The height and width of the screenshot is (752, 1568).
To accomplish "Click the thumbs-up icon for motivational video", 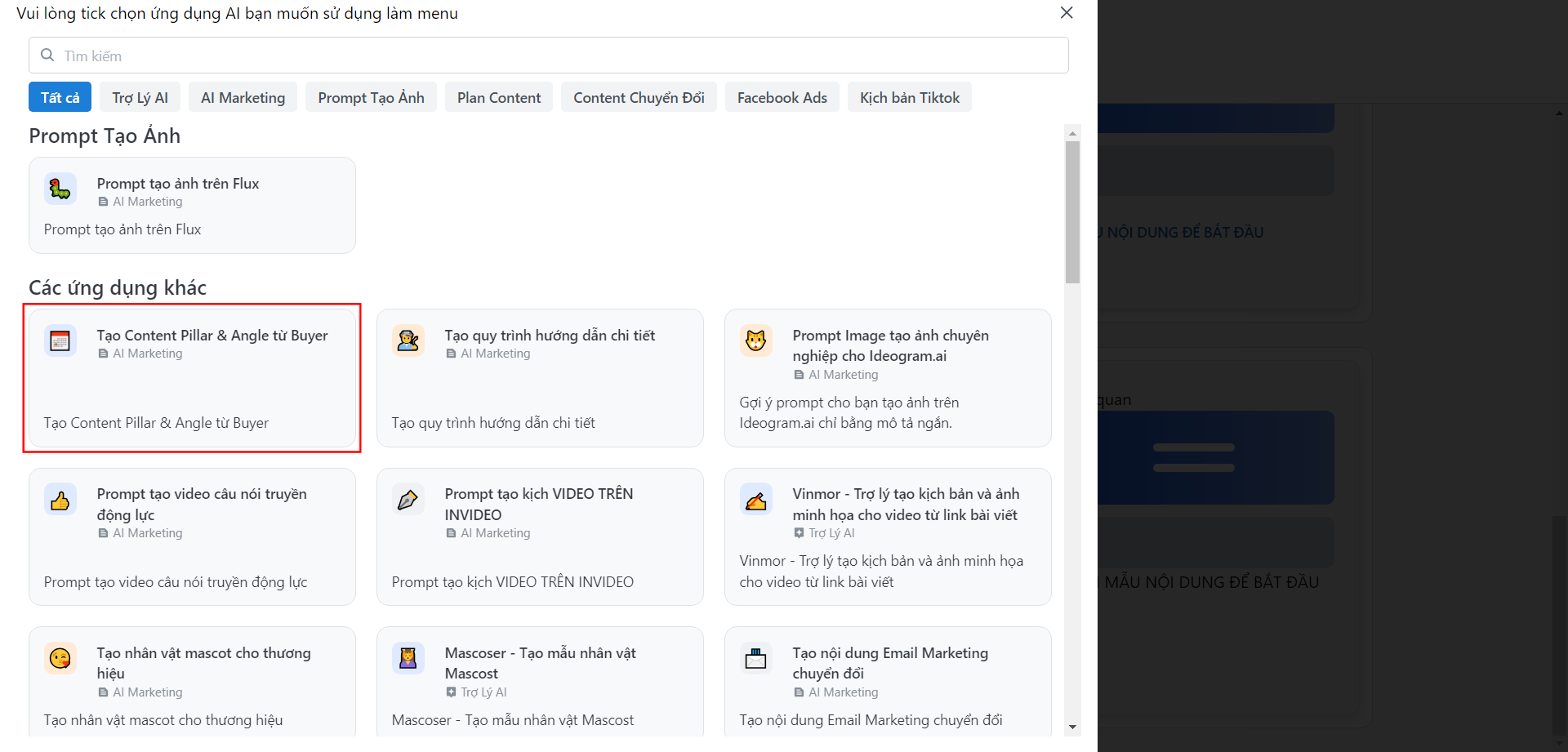I will [x=60, y=500].
